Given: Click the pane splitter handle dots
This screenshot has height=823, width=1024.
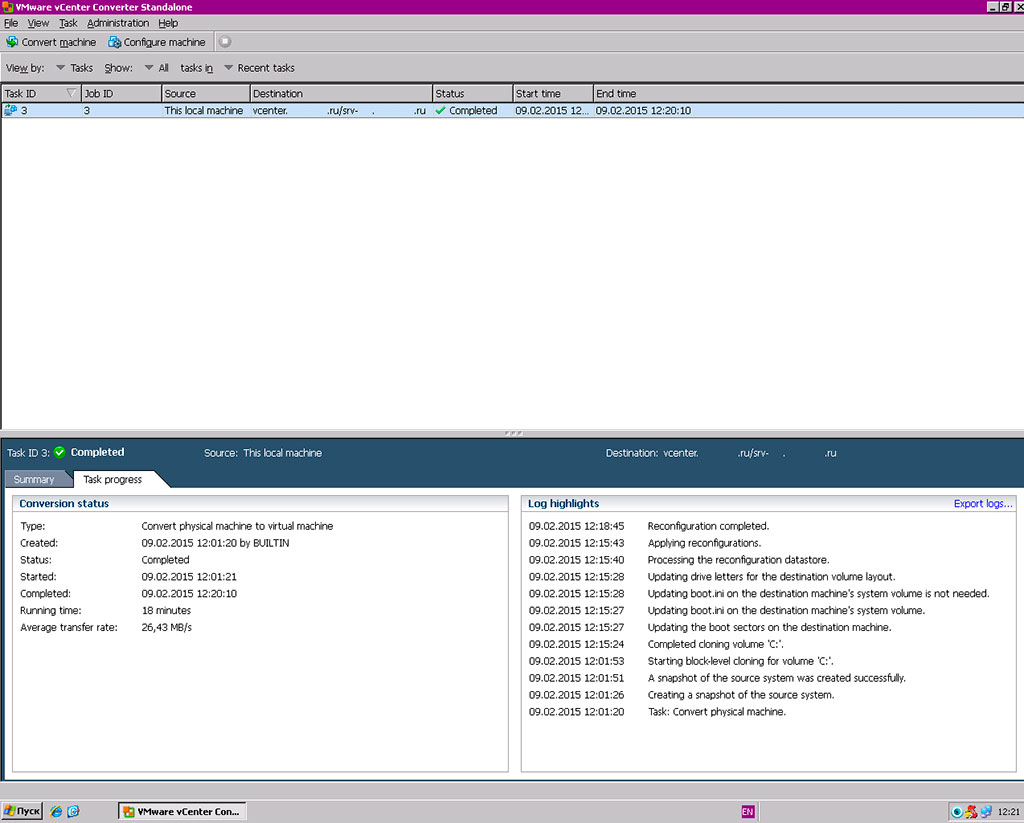Looking at the screenshot, I should coord(513,433).
